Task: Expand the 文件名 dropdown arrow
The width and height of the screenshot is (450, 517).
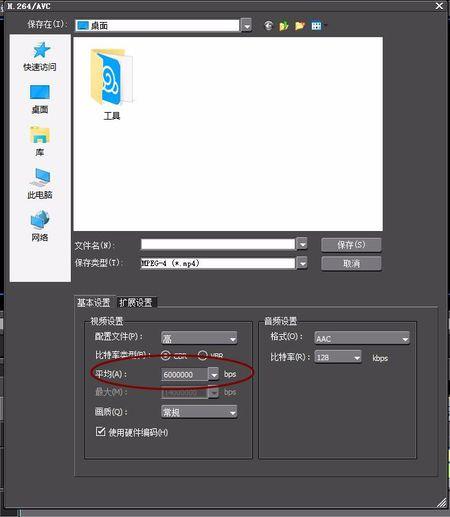Action: tap(302, 245)
